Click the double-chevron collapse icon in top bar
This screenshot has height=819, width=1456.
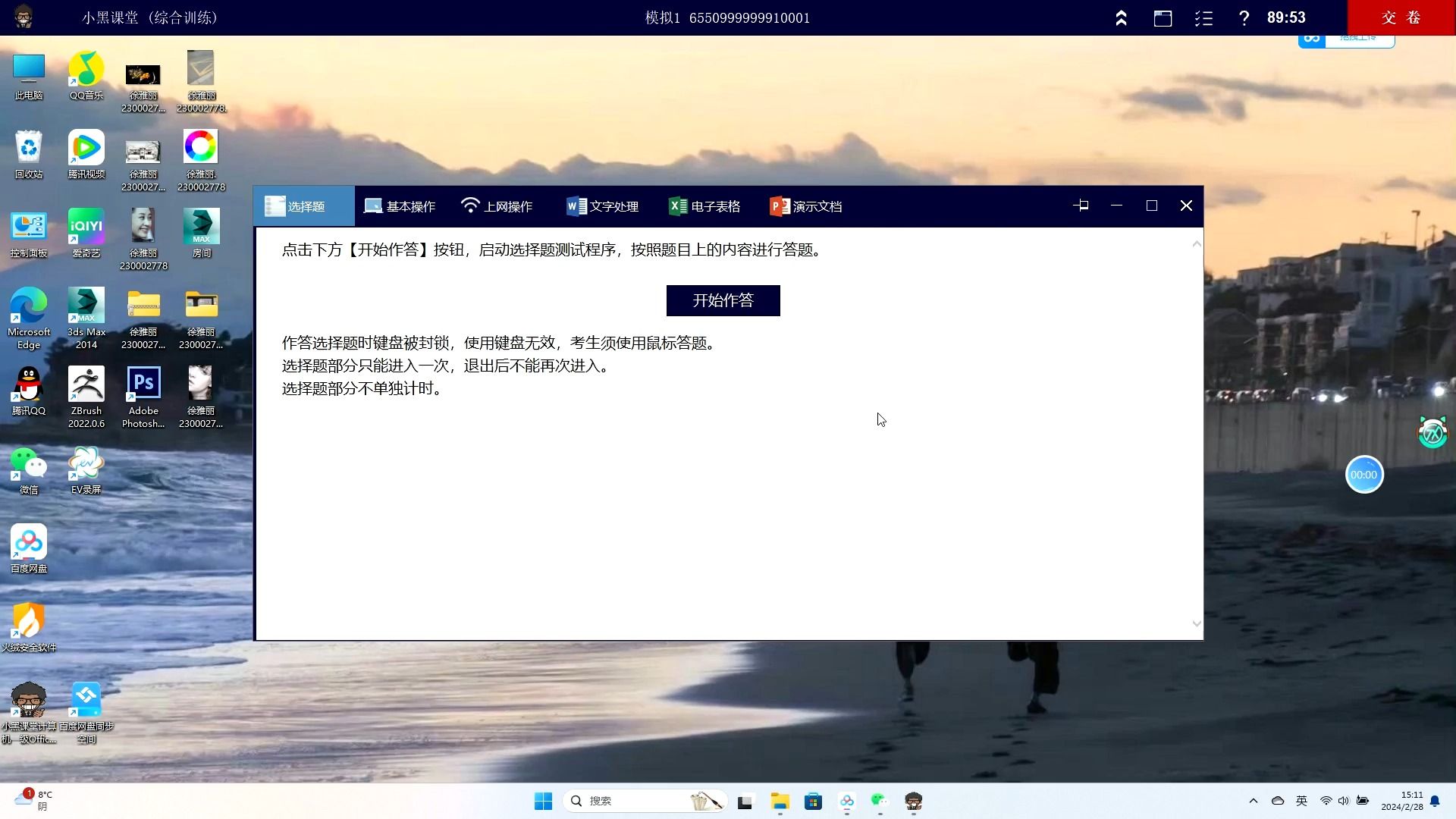click(1121, 18)
